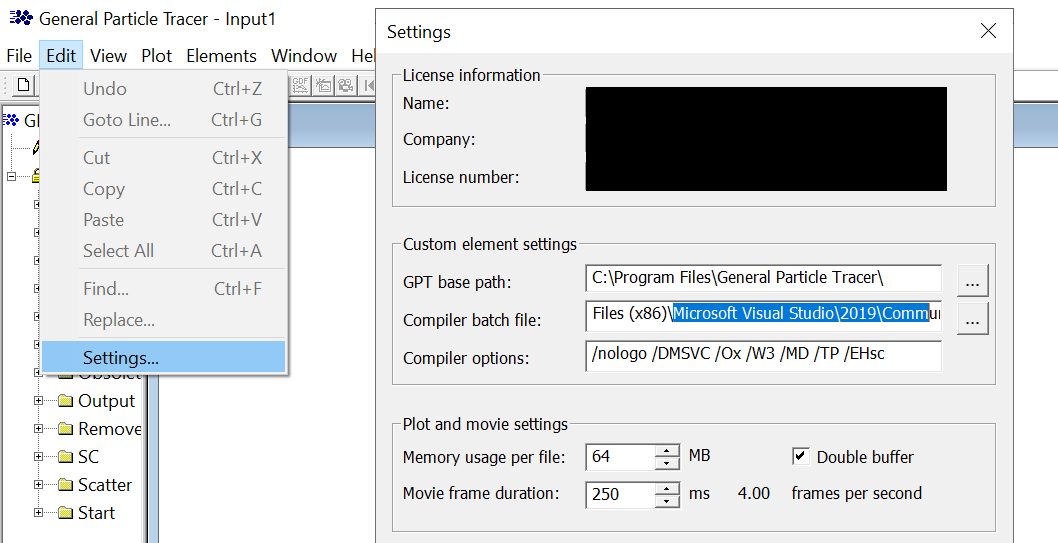The height and width of the screenshot is (543, 1058).
Task: Open the File menu
Action: pos(19,55)
